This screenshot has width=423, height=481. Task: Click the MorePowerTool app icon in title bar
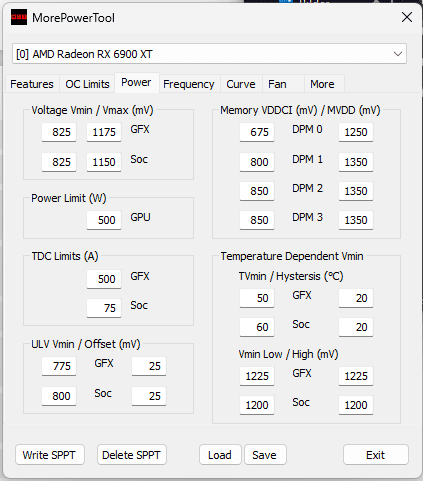click(19, 17)
